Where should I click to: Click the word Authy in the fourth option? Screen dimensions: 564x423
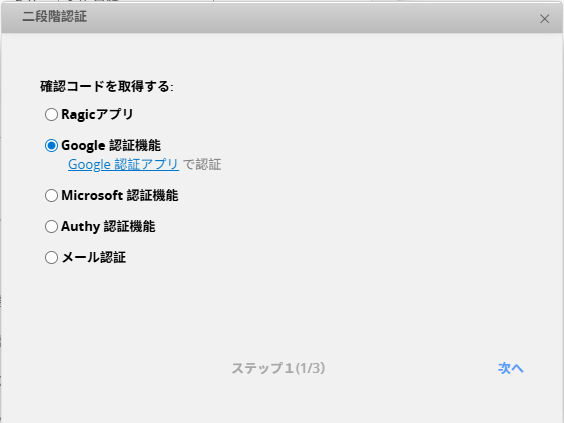[80, 227]
